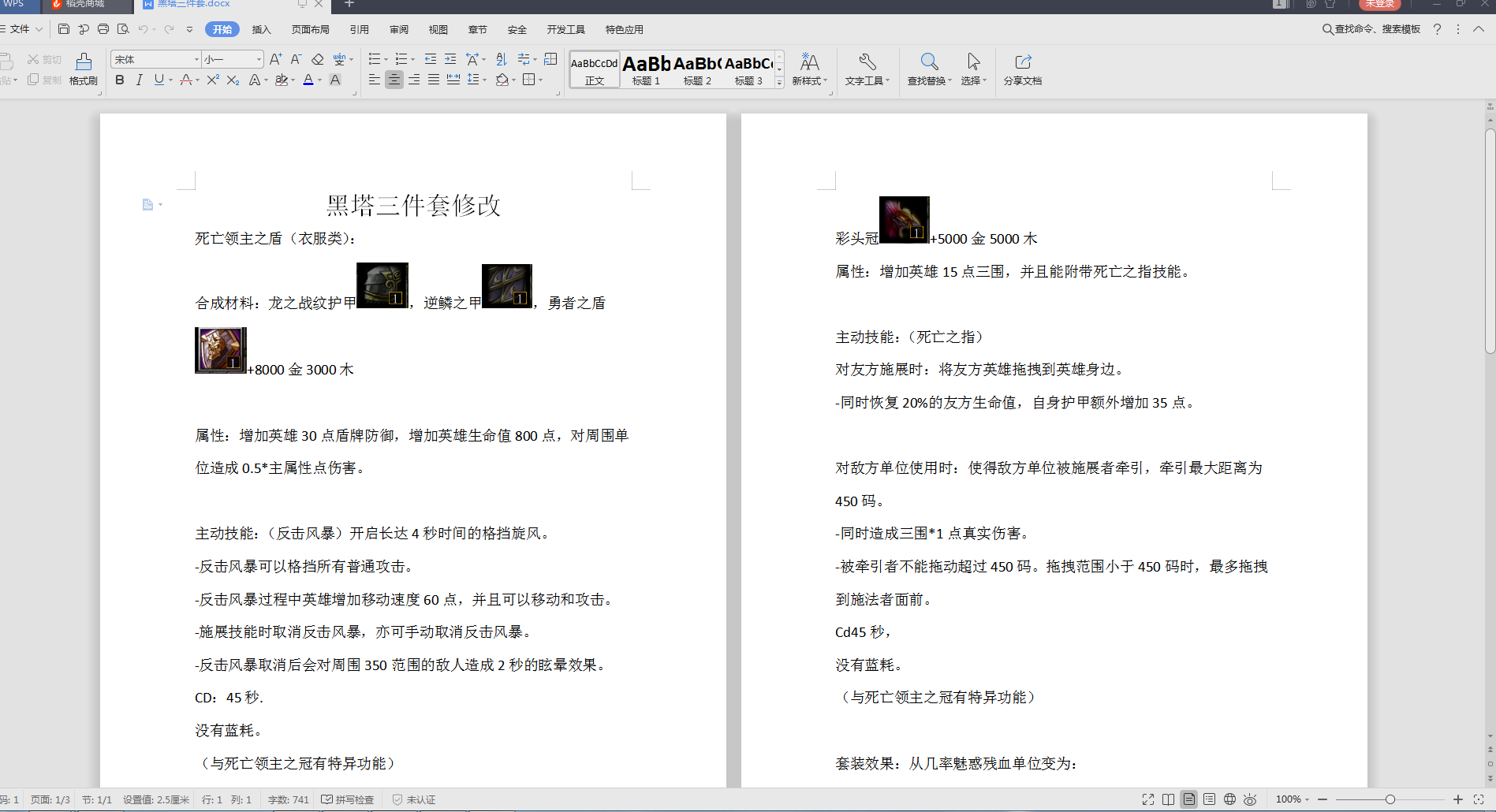Switch to web layout view

pyautogui.click(x=1229, y=799)
